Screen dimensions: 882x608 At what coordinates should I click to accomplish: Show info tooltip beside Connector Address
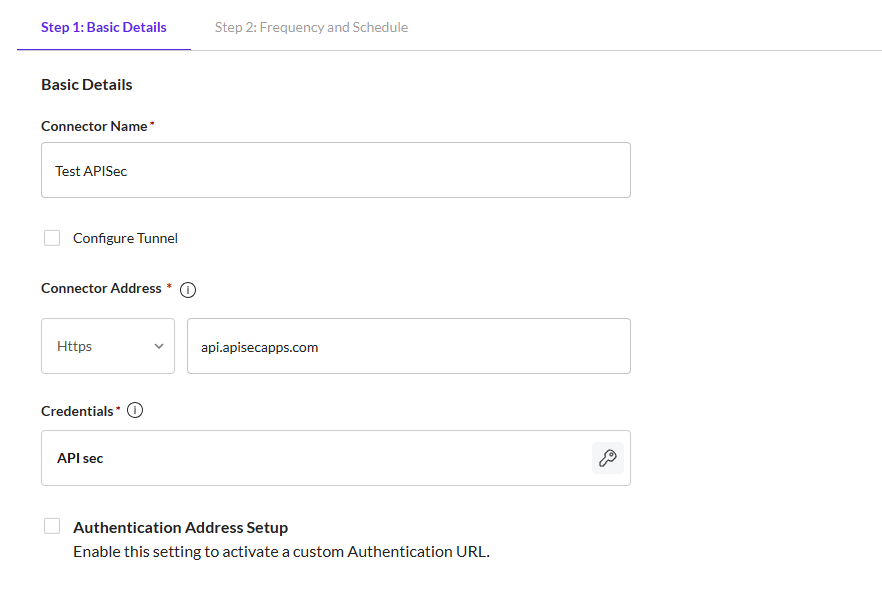pos(188,290)
